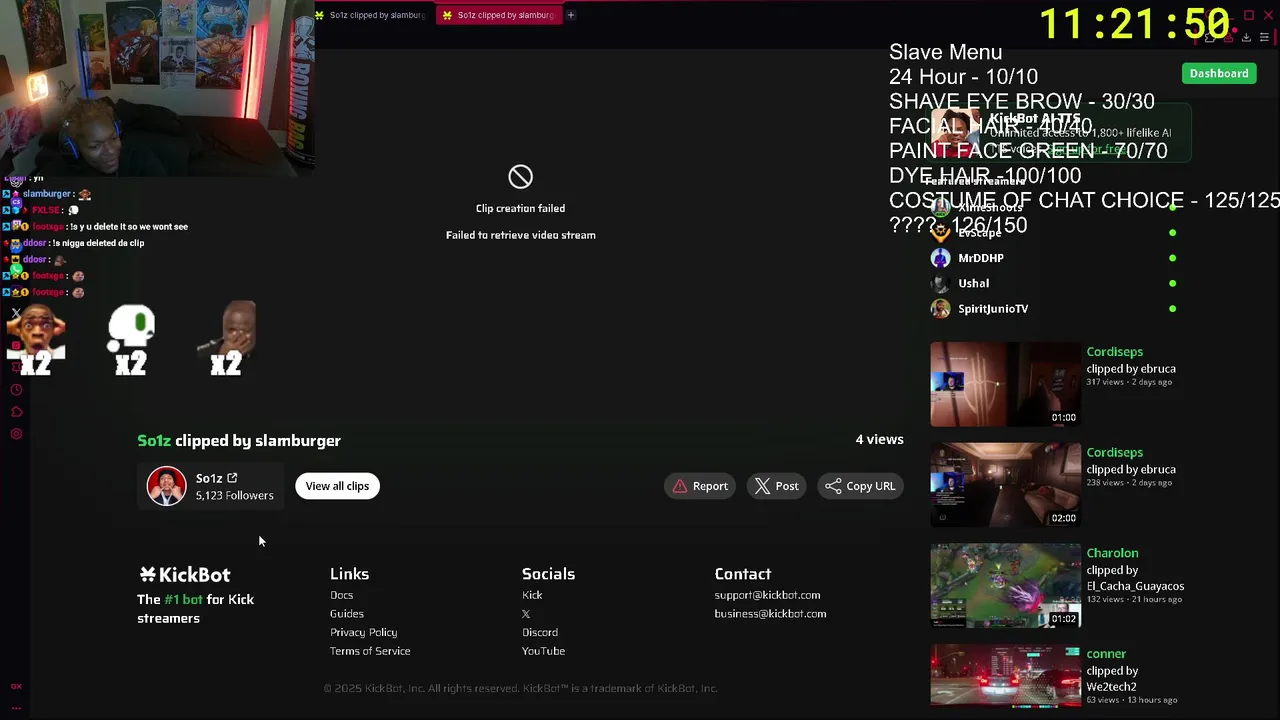
Task: Open the Docs footer link
Action: pos(341,595)
